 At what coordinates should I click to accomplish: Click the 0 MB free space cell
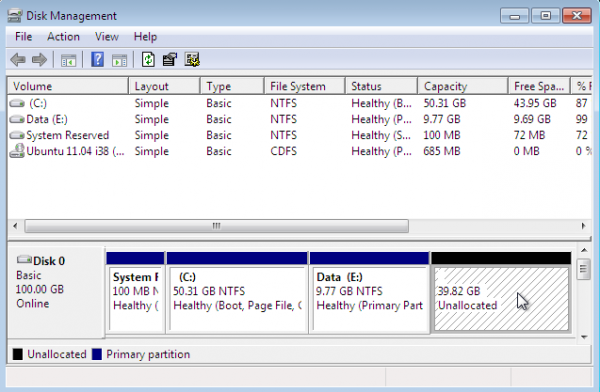tap(526, 151)
